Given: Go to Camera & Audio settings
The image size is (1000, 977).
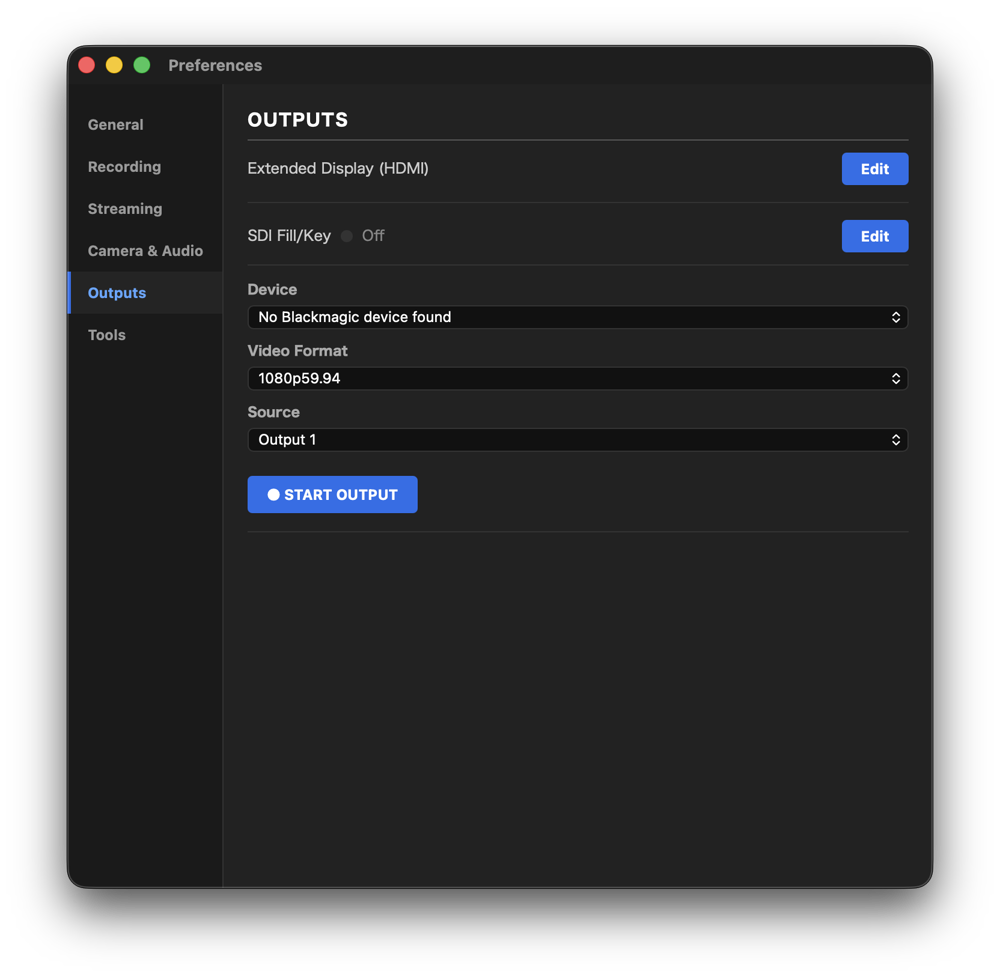Looking at the screenshot, I should [145, 251].
